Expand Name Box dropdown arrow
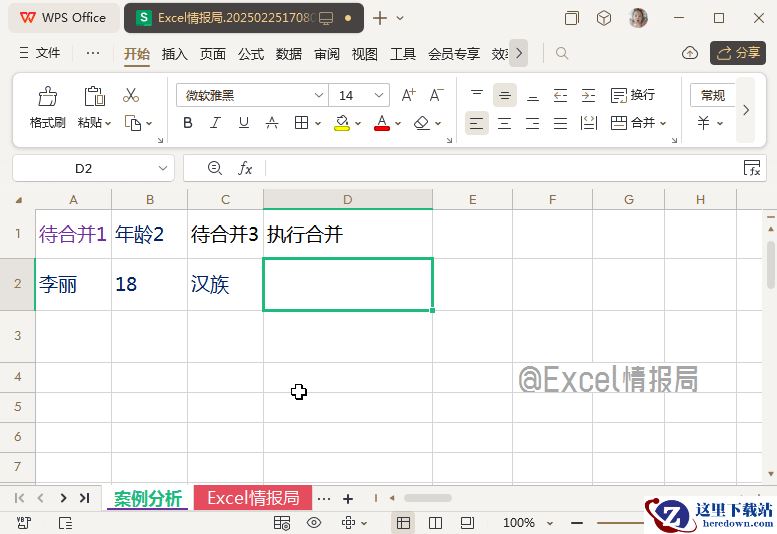Image resolution: width=777 pixels, height=534 pixels. (163, 168)
